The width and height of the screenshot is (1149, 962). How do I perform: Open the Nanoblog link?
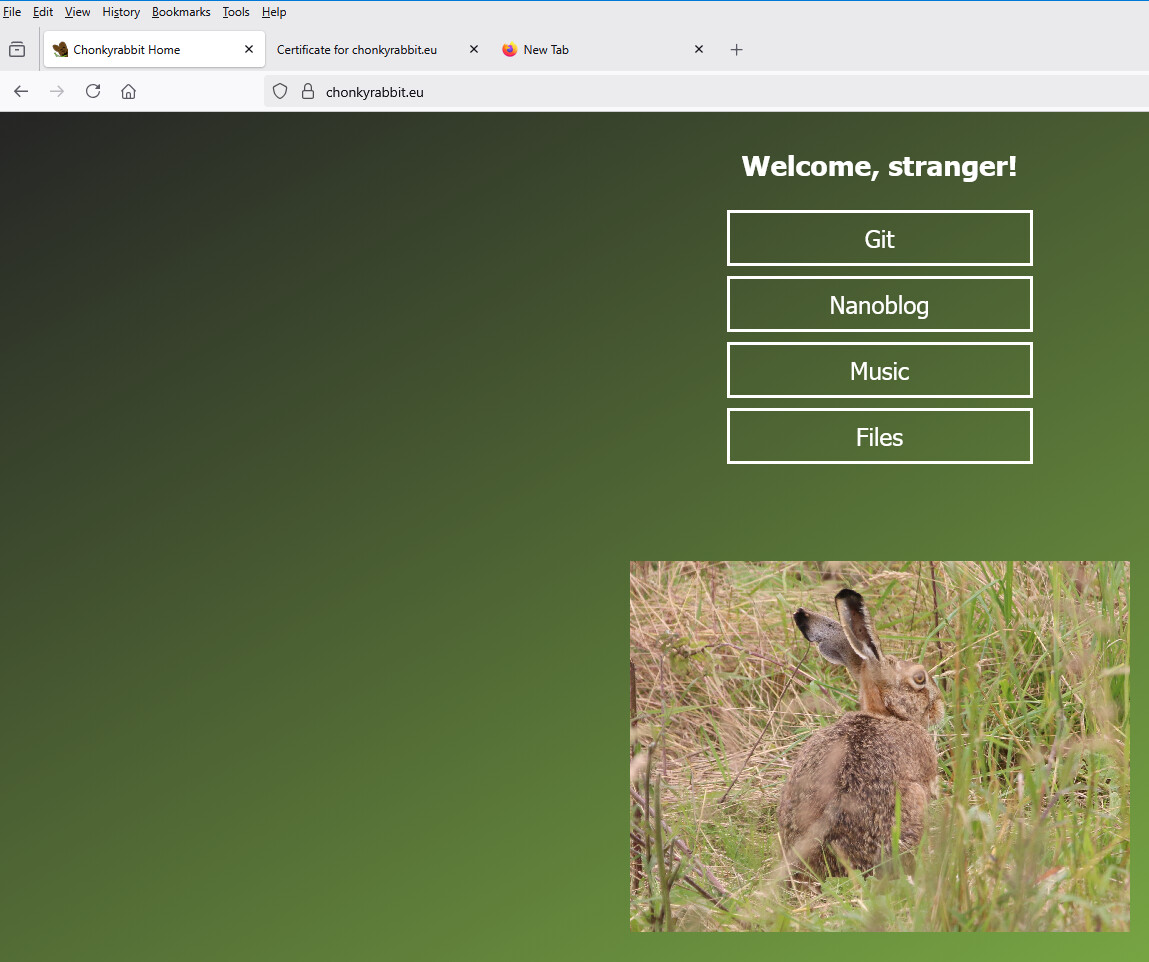pyautogui.click(x=879, y=305)
